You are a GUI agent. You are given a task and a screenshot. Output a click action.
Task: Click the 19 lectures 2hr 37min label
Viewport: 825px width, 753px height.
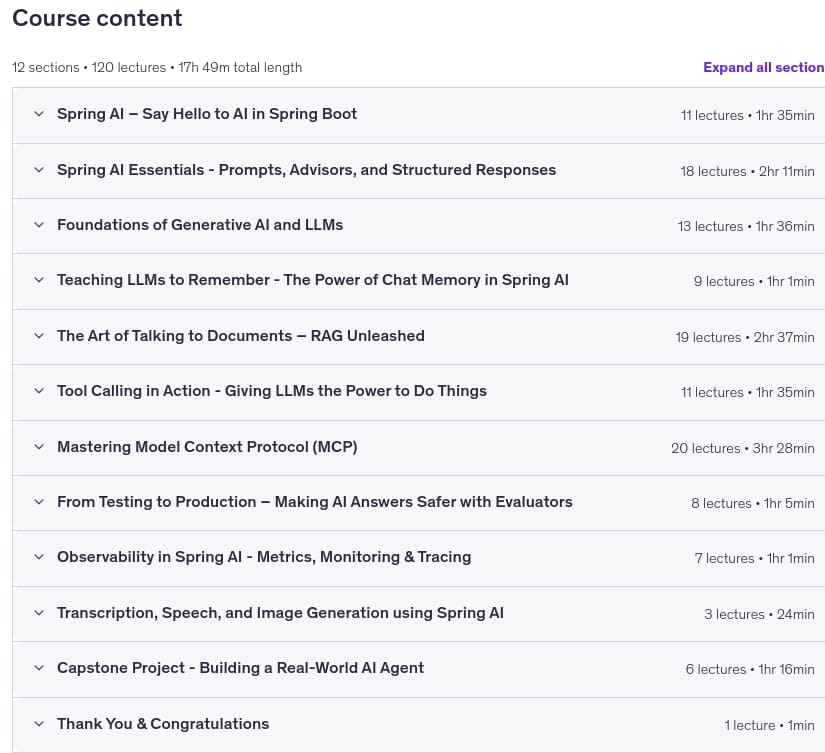pos(745,337)
